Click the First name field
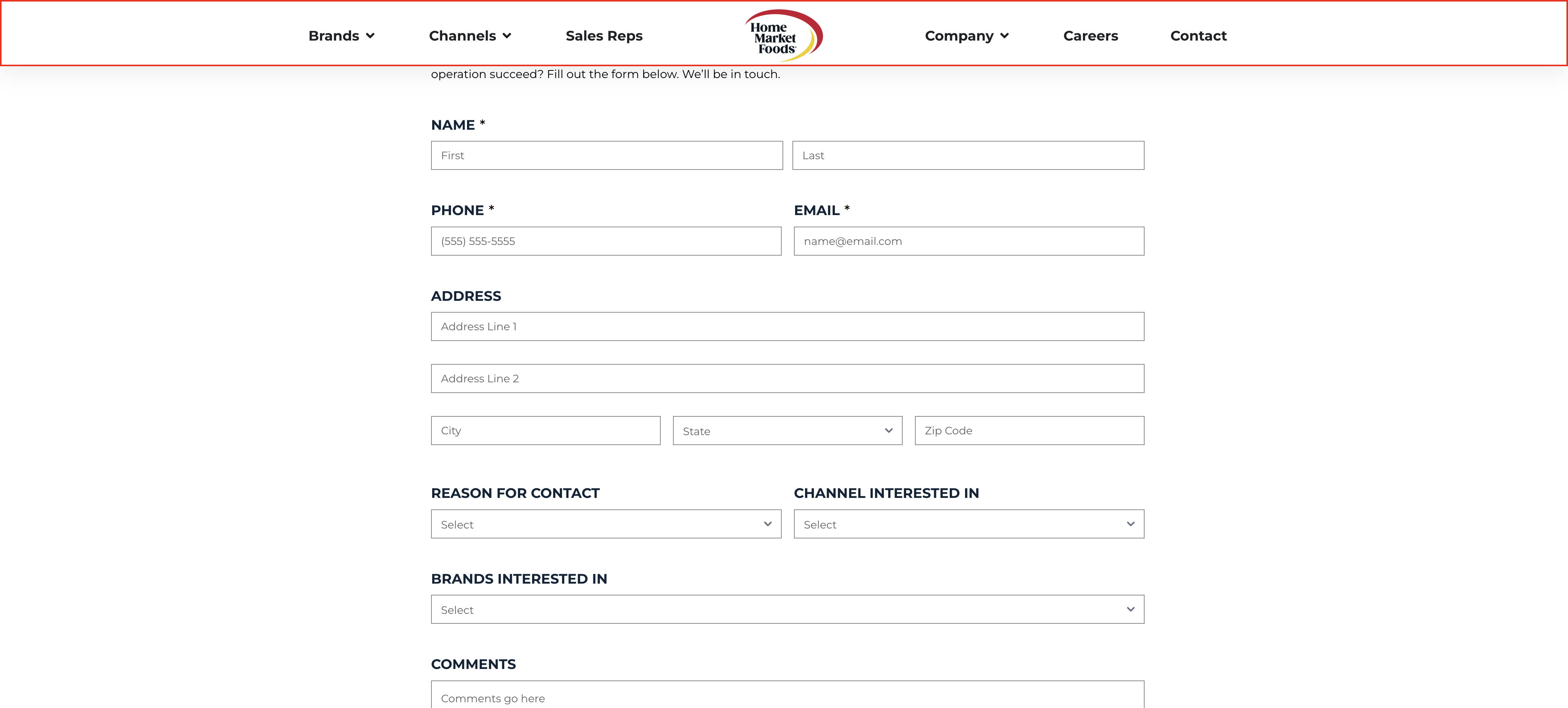This screenshot has height=708, width=1568. (606, 156)
